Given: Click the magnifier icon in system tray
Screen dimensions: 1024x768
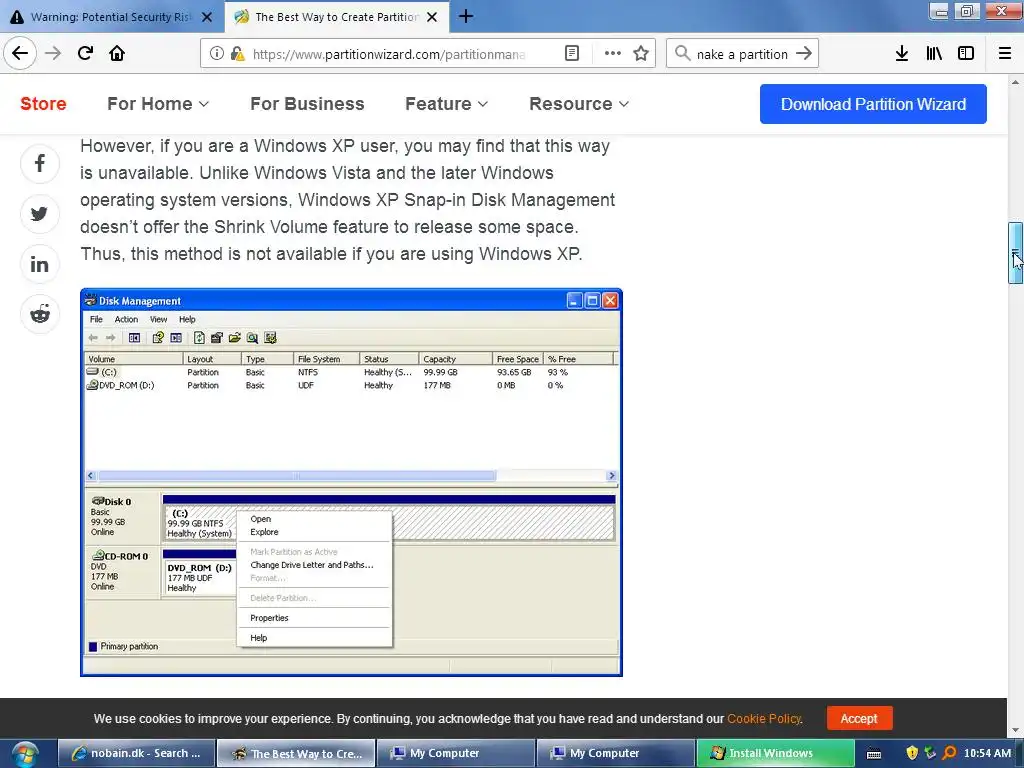Looking at the screenshot, I should [x=950, y=753].
